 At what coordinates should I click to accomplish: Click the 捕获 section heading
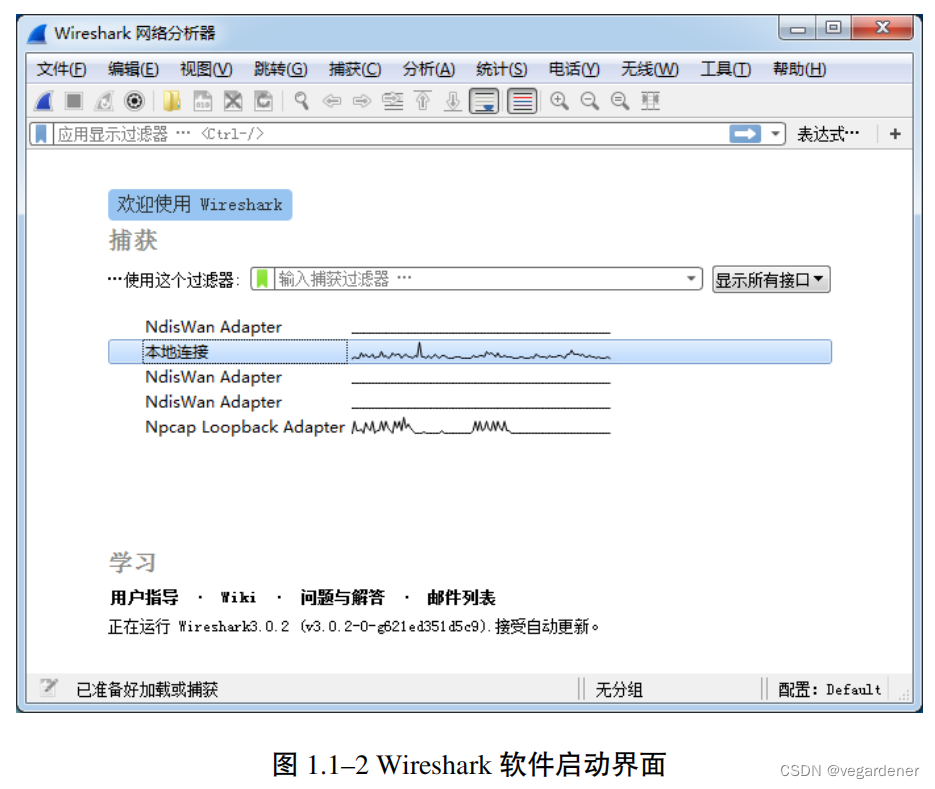coord(133,240)
